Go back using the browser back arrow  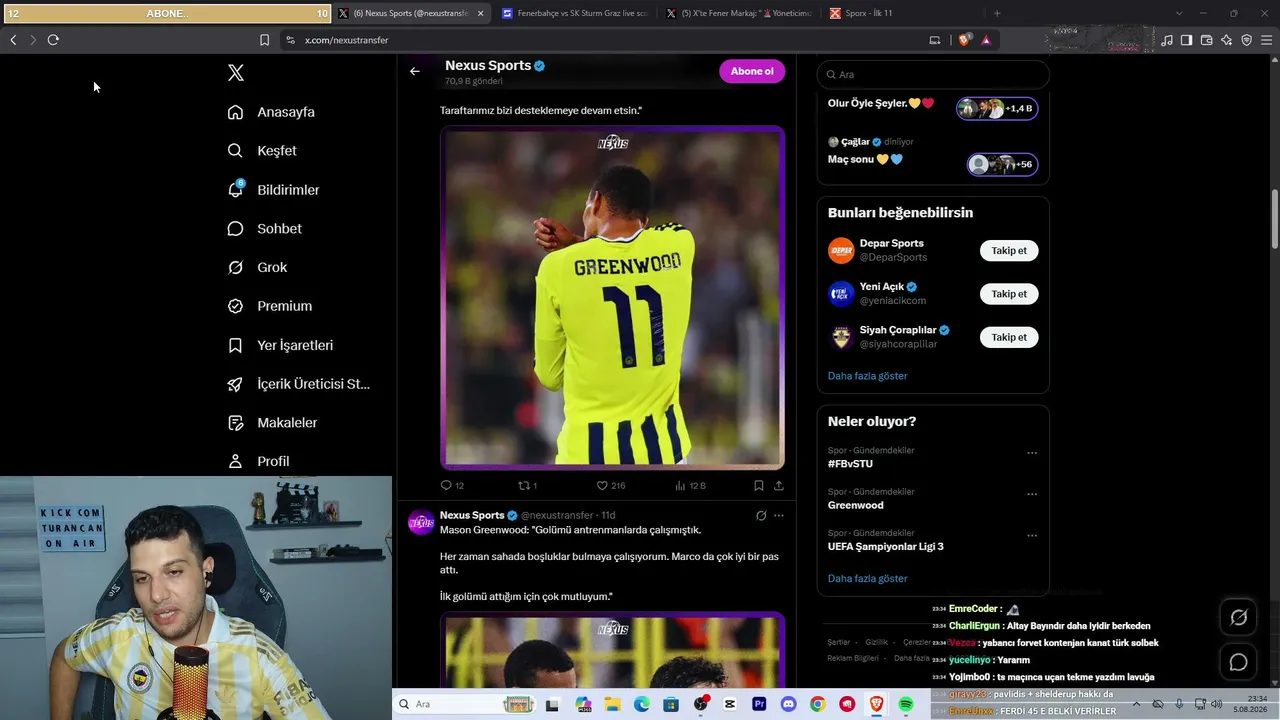13,40
